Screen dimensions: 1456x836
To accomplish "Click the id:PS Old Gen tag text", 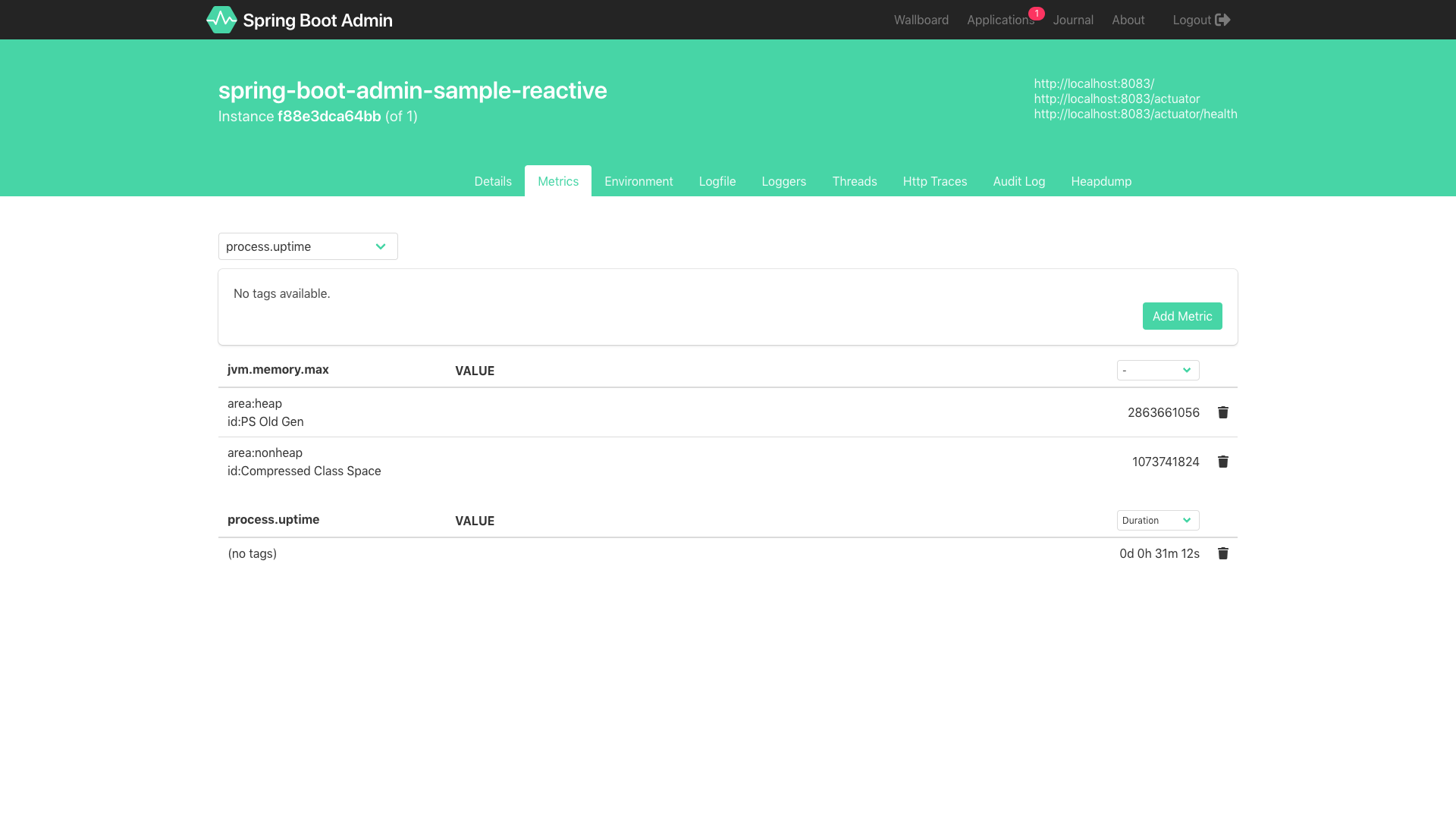I will tap(265, 421).
